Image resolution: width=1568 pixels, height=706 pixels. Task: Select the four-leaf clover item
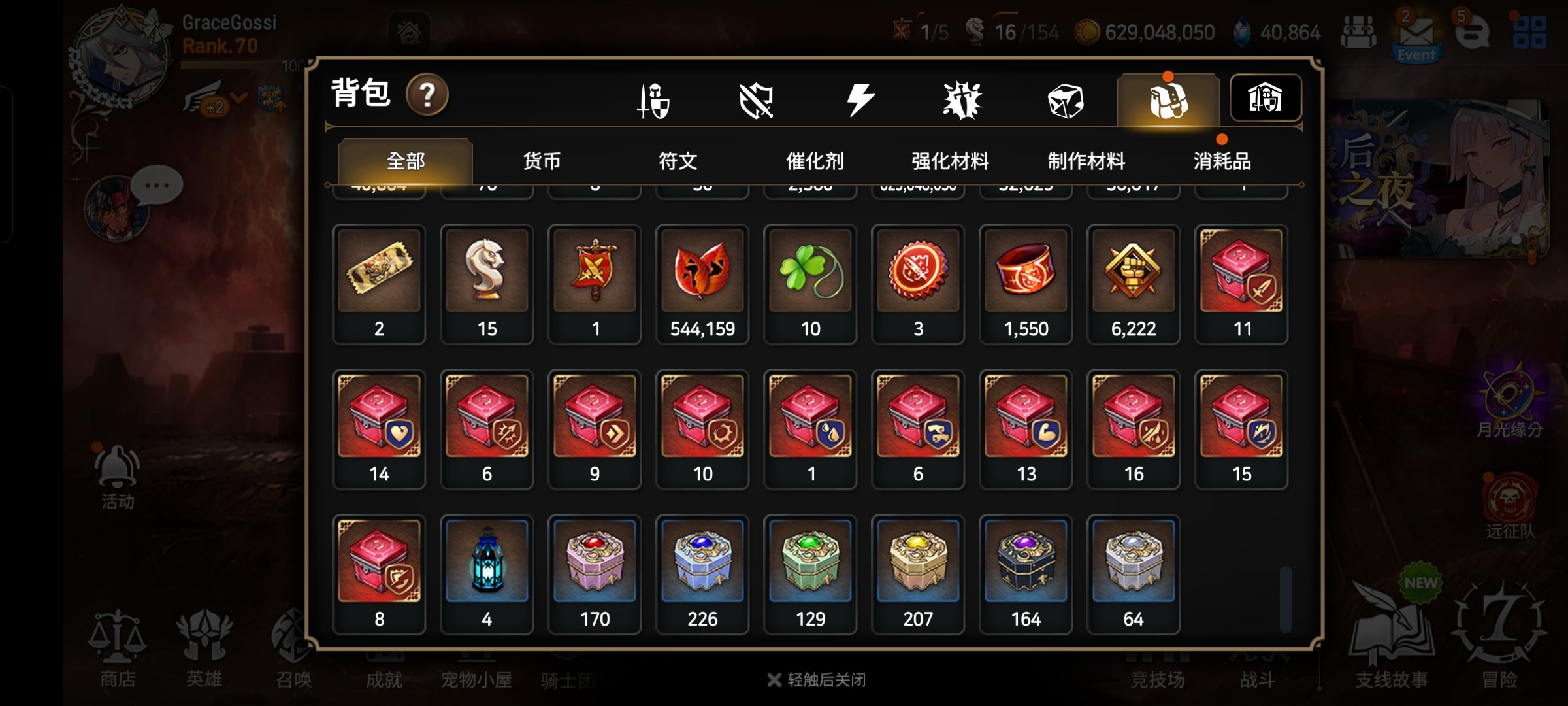[810, 284]
